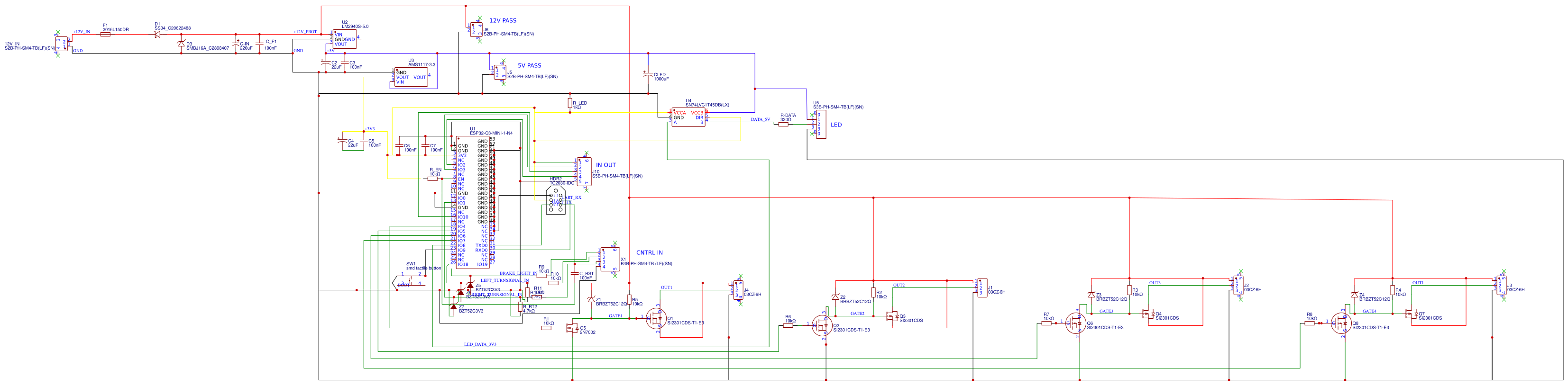Click the 12V PASS connector J6
The width and height of the screenshot is (1568, 386).
point(476,29)
